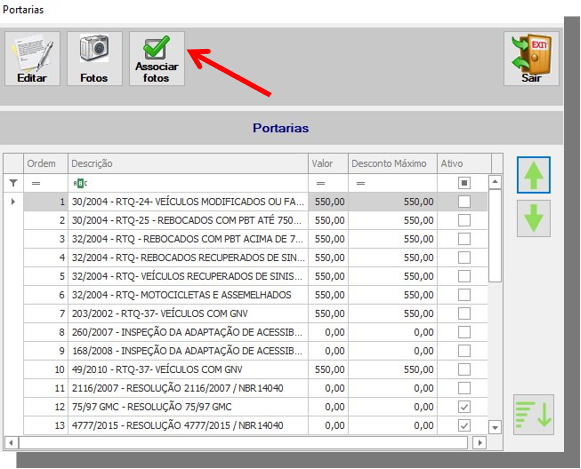
Task: Toggle Ativo checkbox for row 1
Action: point(464,202)
